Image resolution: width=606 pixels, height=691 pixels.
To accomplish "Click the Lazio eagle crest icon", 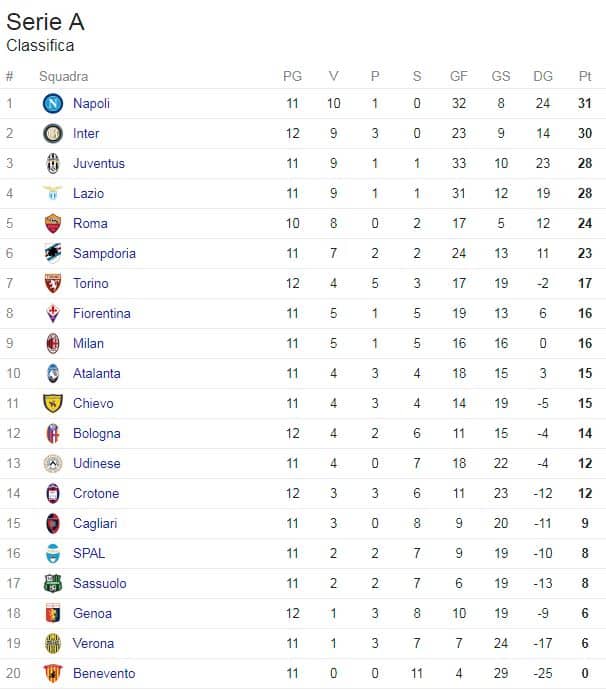I will [53, 193].
